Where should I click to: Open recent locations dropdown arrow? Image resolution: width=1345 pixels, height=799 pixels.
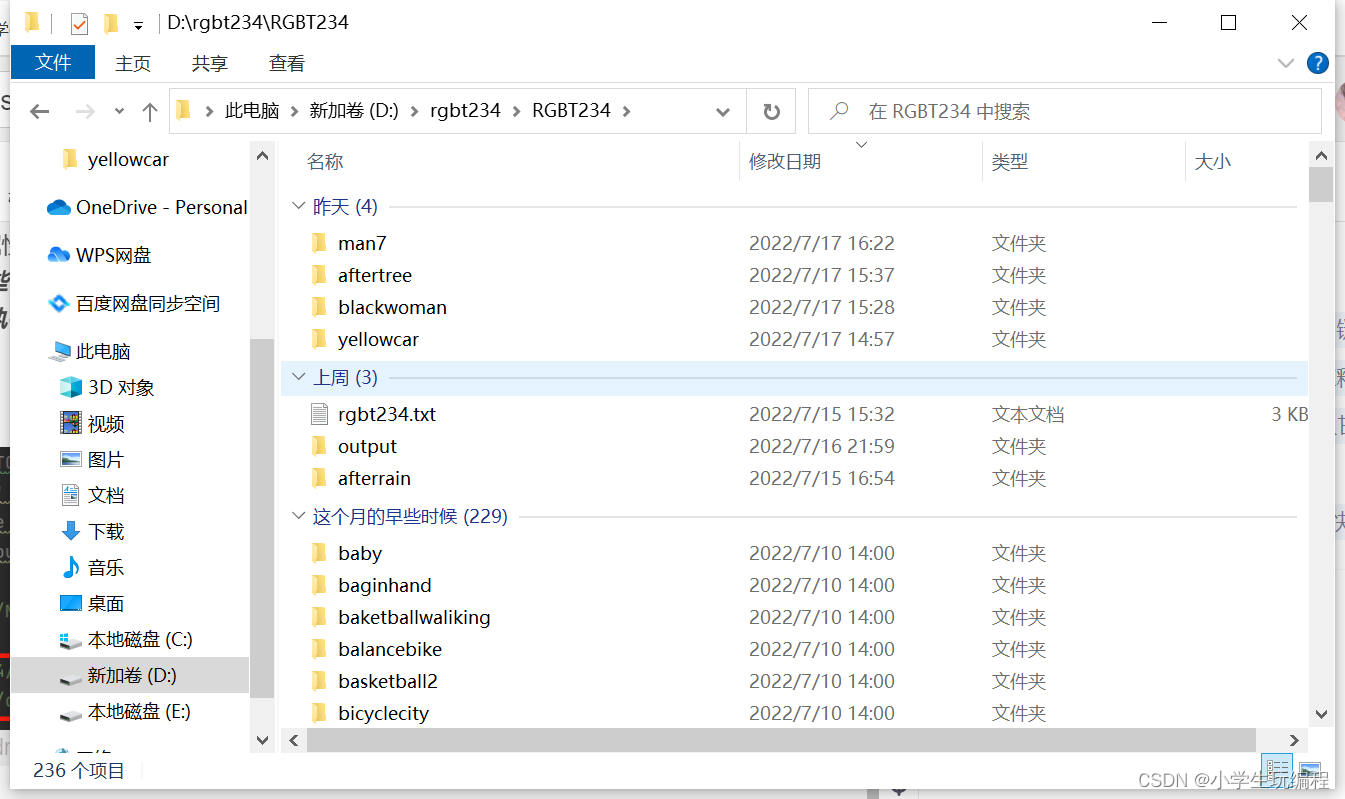pyautogui.click(x=119, y=111)
